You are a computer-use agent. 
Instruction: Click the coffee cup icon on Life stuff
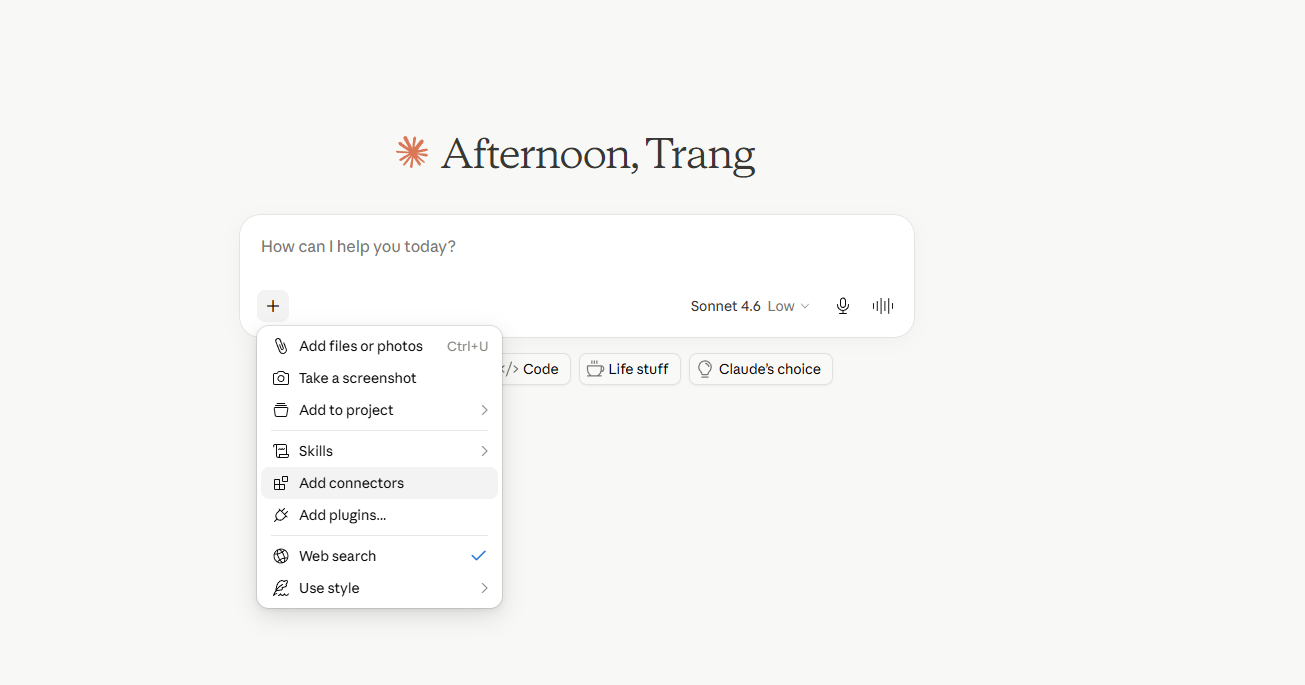595,369
